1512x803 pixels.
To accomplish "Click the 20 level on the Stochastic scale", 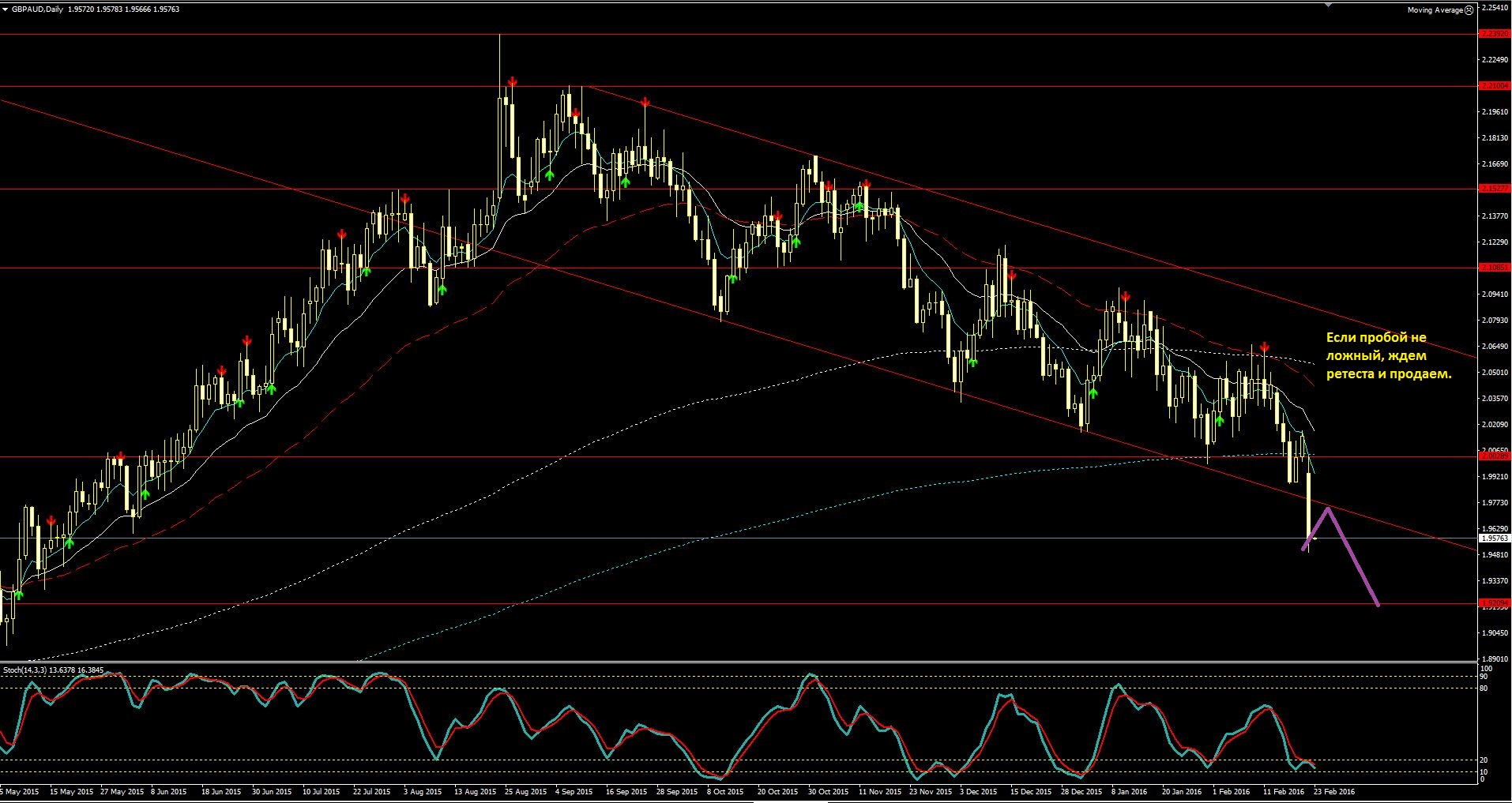I will point(1484,760).
